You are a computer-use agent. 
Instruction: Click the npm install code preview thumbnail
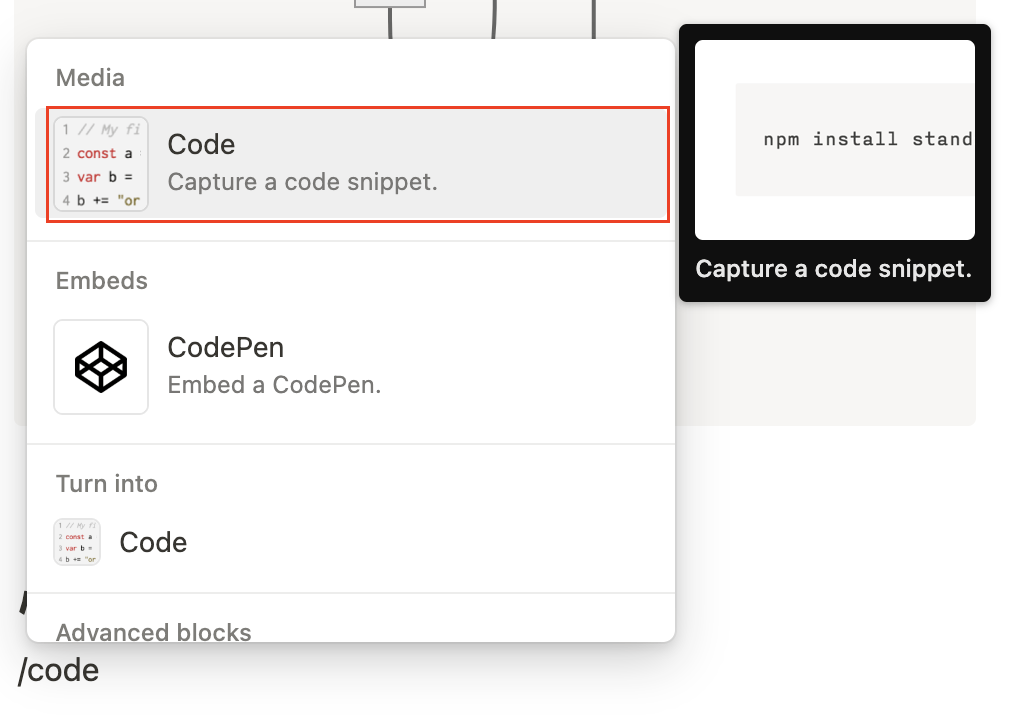point(835,140)
